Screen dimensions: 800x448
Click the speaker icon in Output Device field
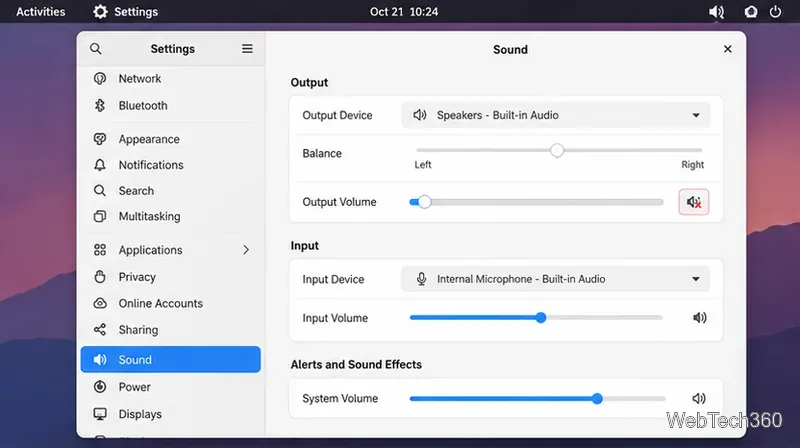(420, 115)
